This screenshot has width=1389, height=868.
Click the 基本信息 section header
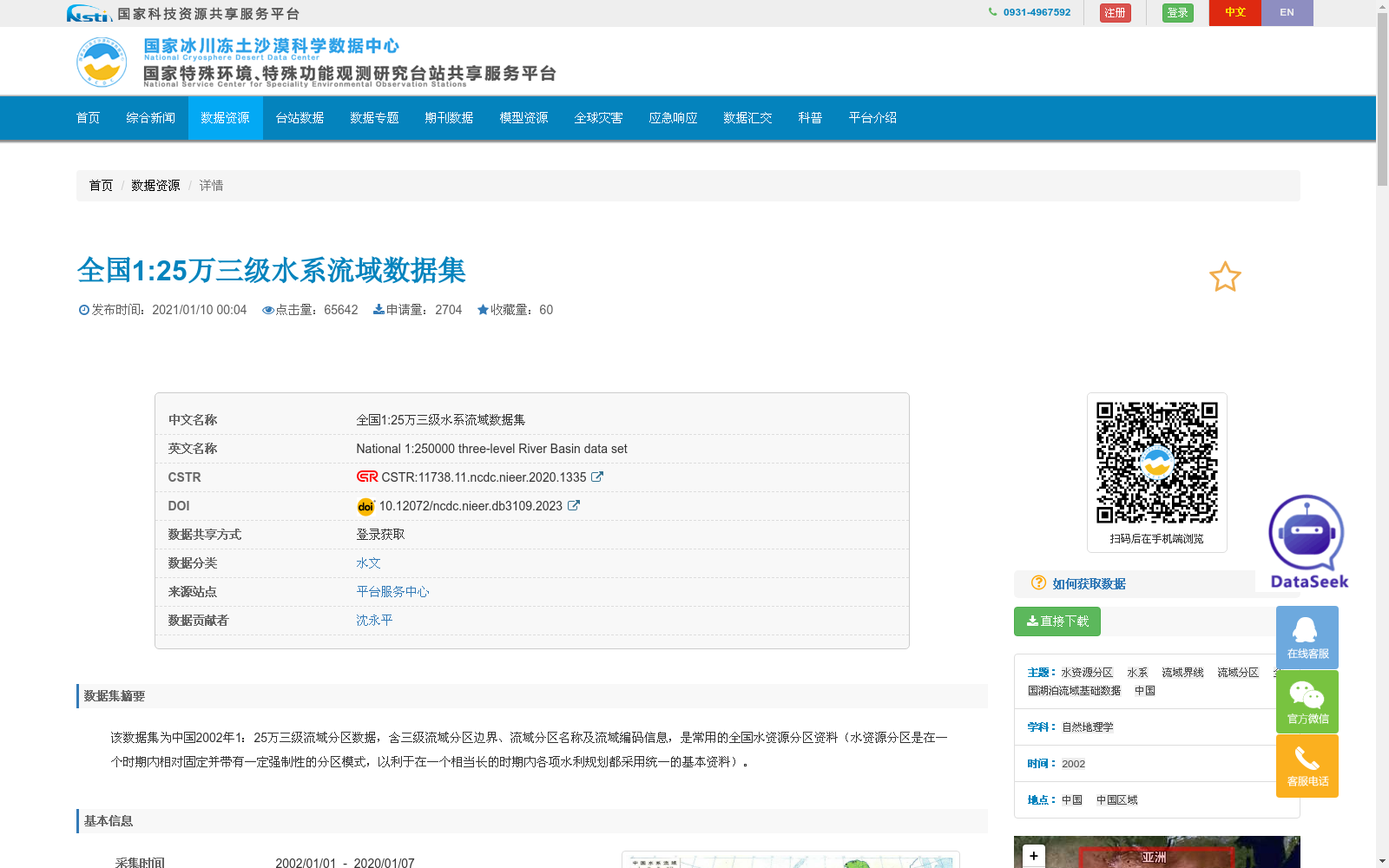[532, 821]
